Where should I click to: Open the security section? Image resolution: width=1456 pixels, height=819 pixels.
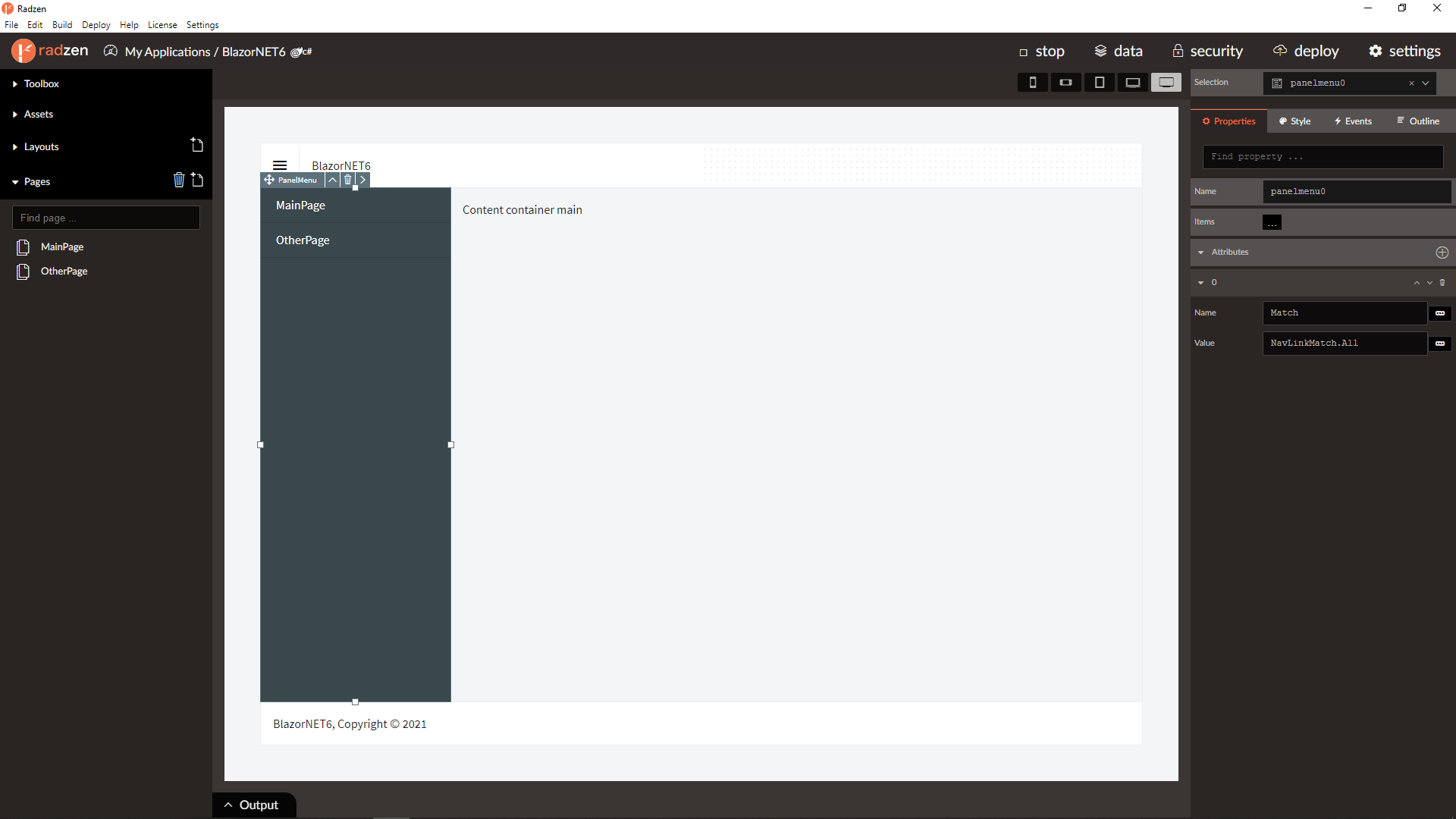pyautogui.click(x=1207, y=51)
